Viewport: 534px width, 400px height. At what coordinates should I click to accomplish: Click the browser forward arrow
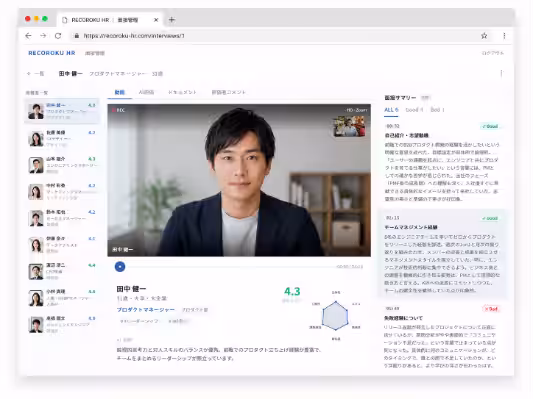pyautogui.click(x=43, y=36)
